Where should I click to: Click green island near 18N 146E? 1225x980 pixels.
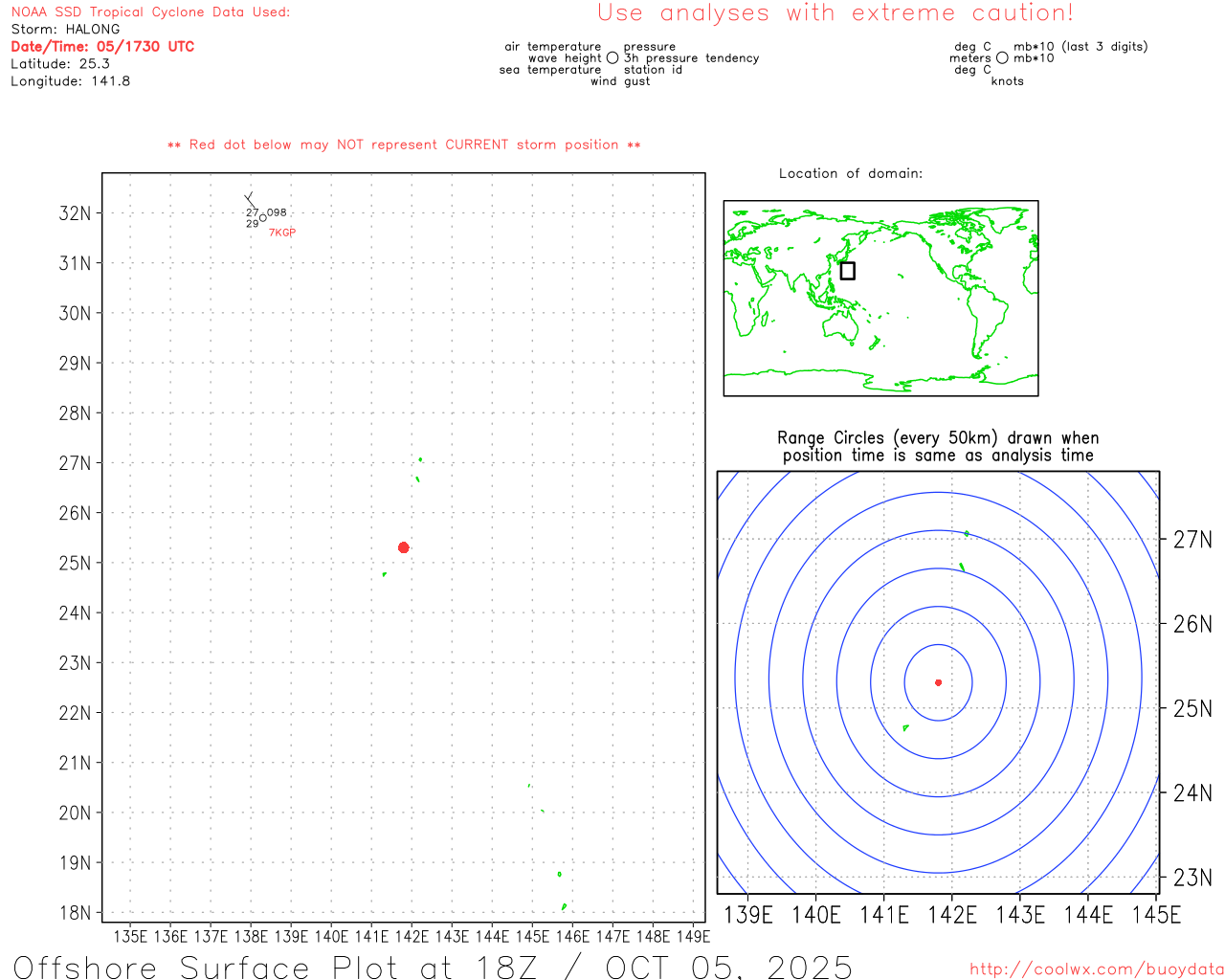point(564,906)
